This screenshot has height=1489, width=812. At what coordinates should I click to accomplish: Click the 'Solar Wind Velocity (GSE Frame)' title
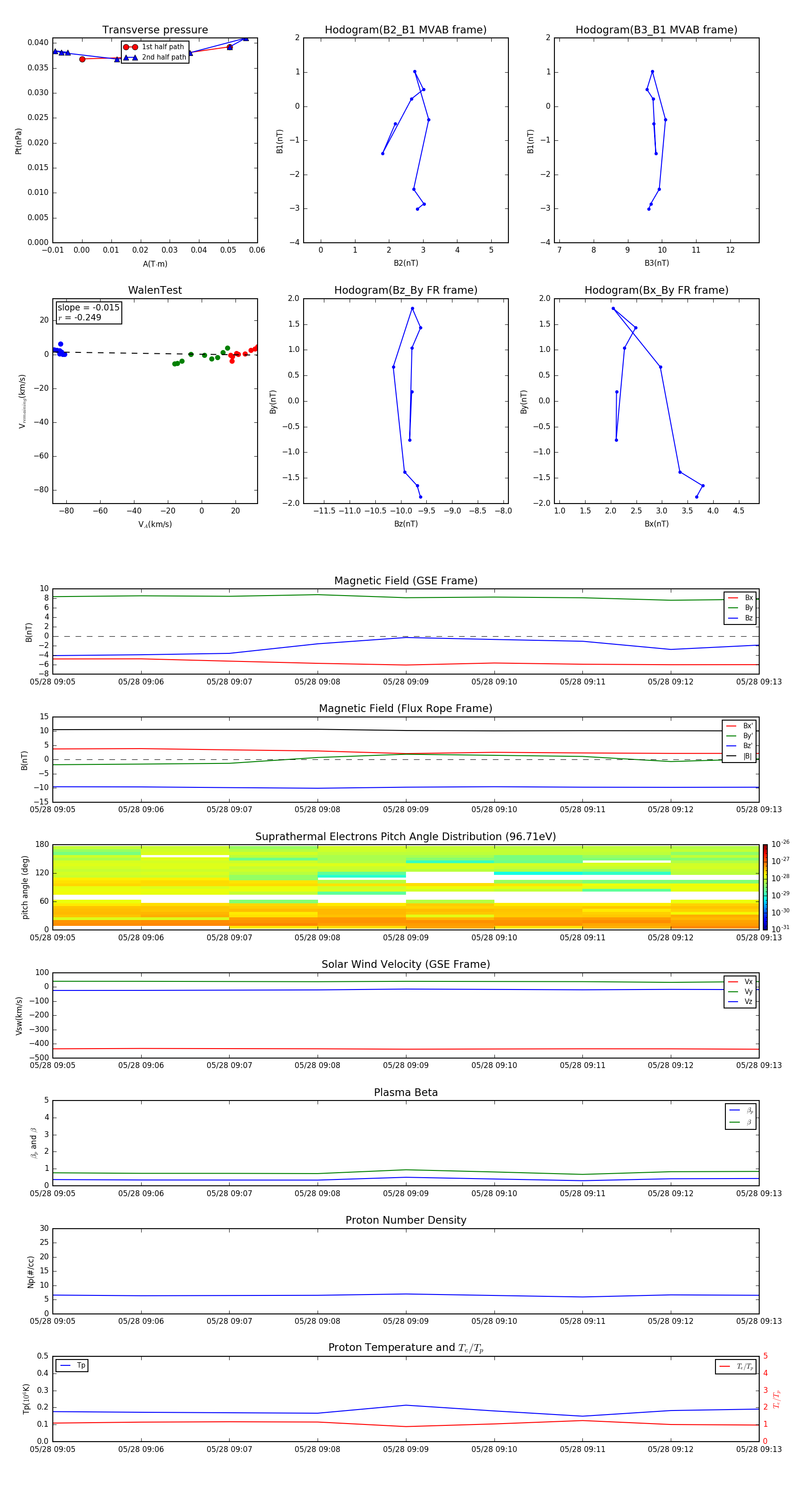click(406, 964)
